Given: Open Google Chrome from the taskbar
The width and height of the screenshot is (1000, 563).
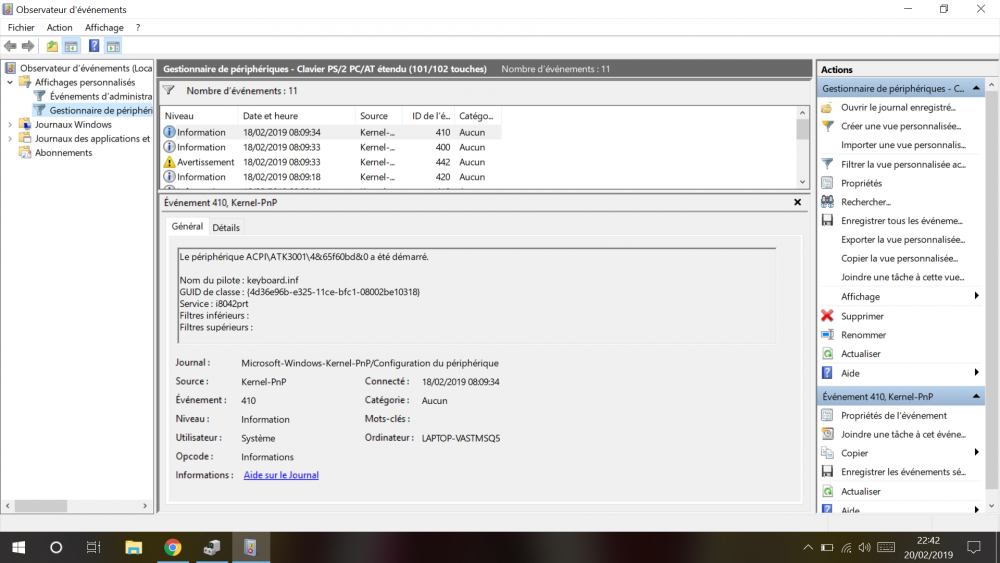Looking at the screenshot, I should pos(172,547).
